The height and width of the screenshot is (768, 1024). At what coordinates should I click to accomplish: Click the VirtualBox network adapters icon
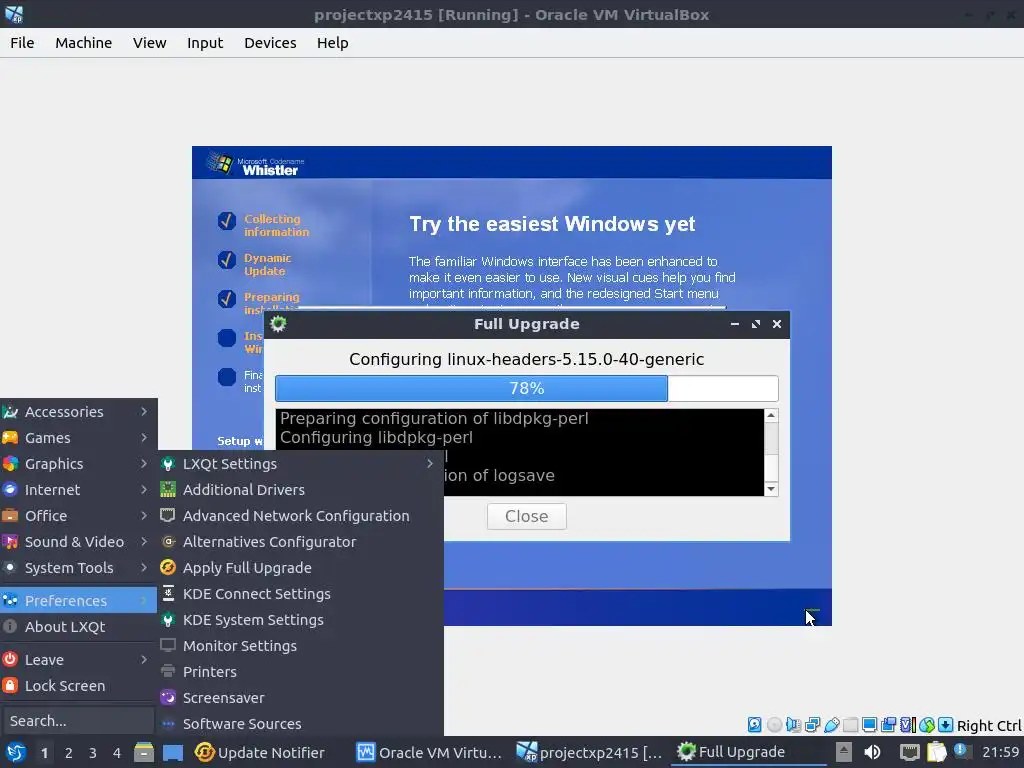(x=812, y=724)
